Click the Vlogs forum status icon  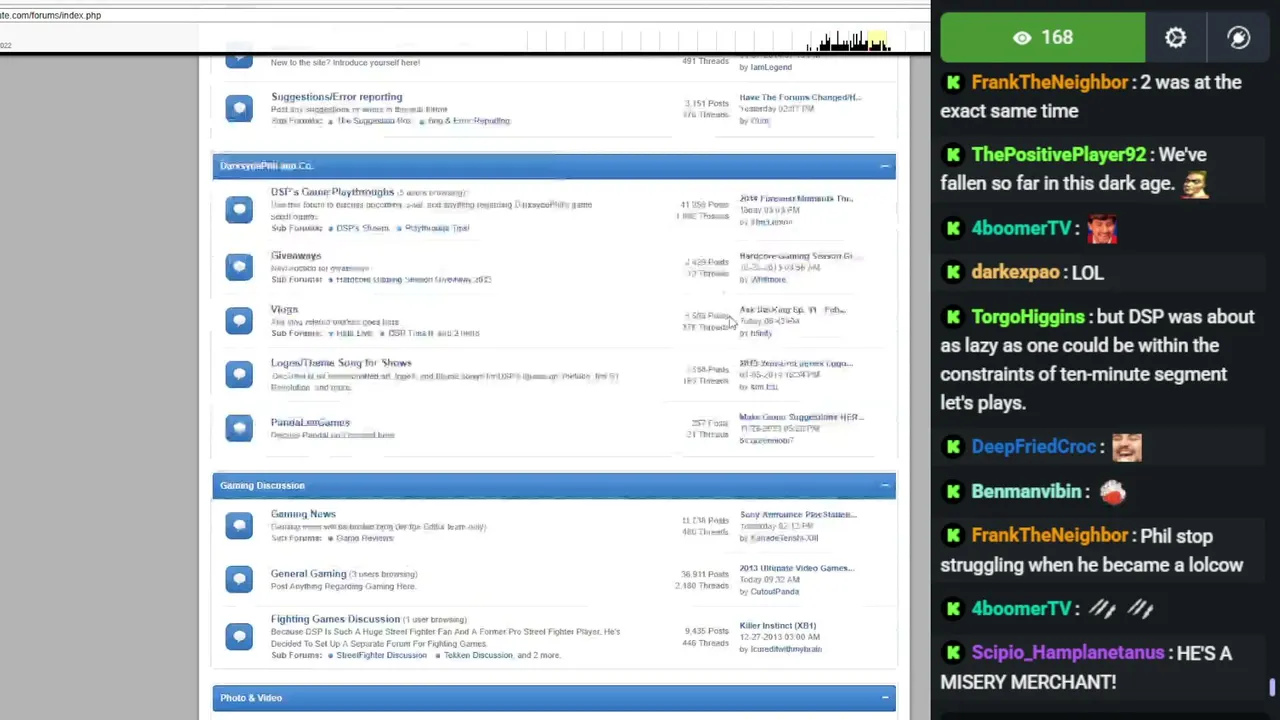[239, 320]
